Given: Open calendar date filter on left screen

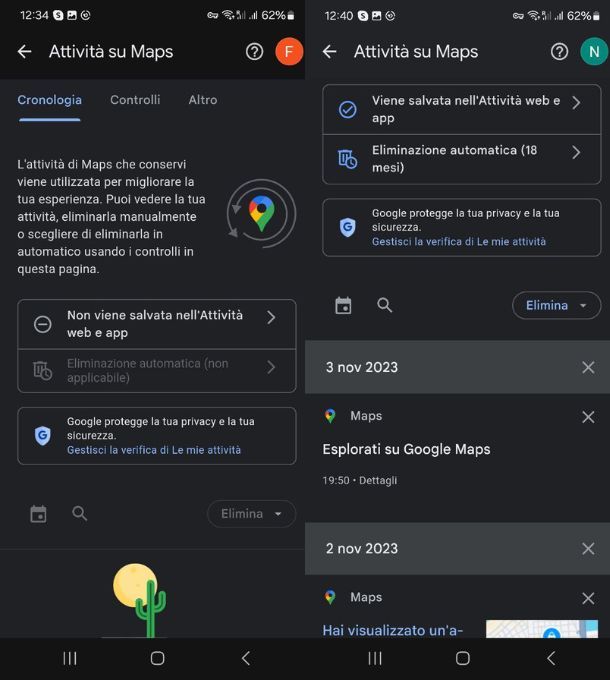Looking at the screenshot, I should pos(38,514).
